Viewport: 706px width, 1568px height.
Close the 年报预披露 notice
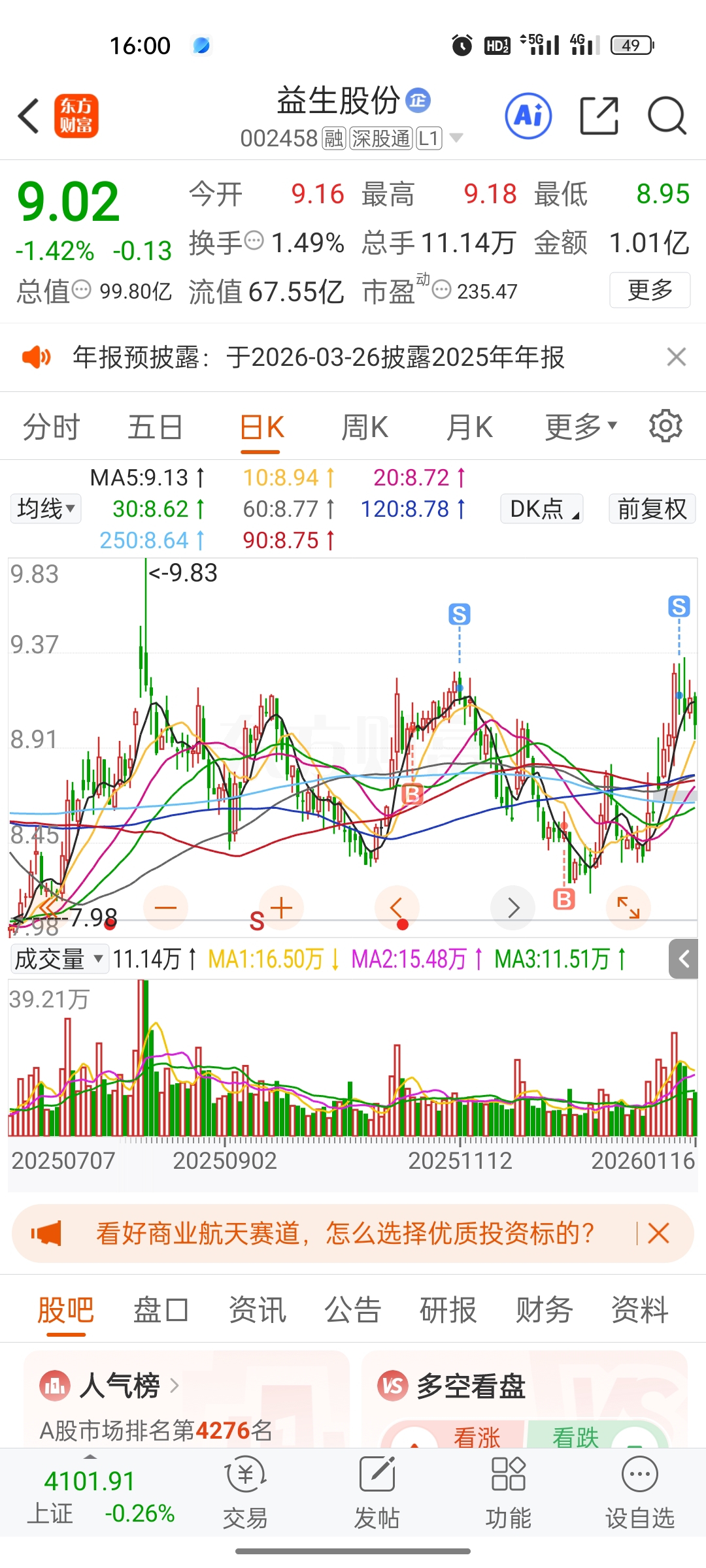676,357
